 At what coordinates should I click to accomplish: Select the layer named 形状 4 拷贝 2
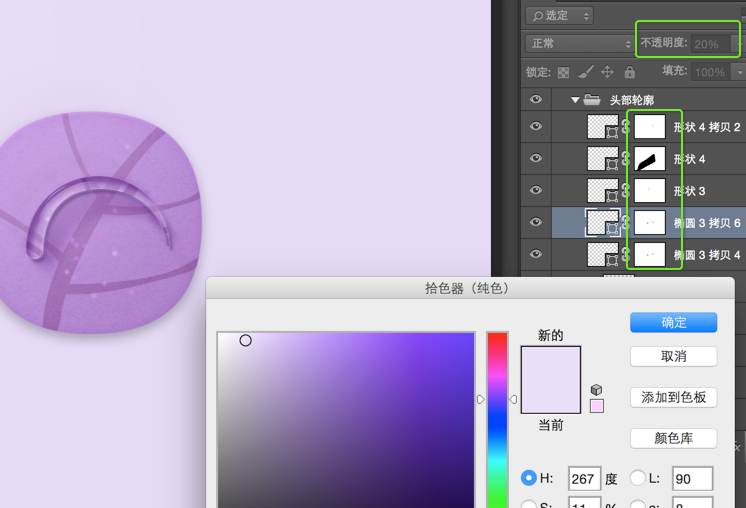tap(707, 127)
